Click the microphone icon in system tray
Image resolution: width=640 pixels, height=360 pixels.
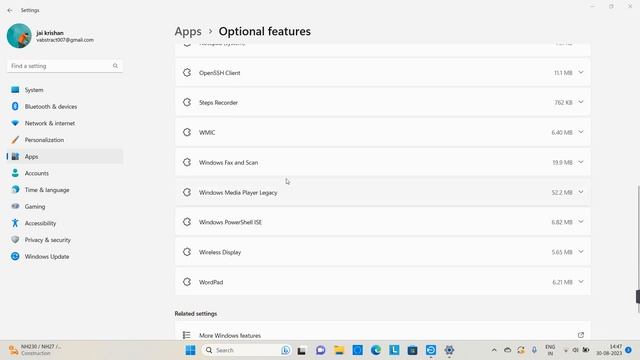tap(534, 350)
